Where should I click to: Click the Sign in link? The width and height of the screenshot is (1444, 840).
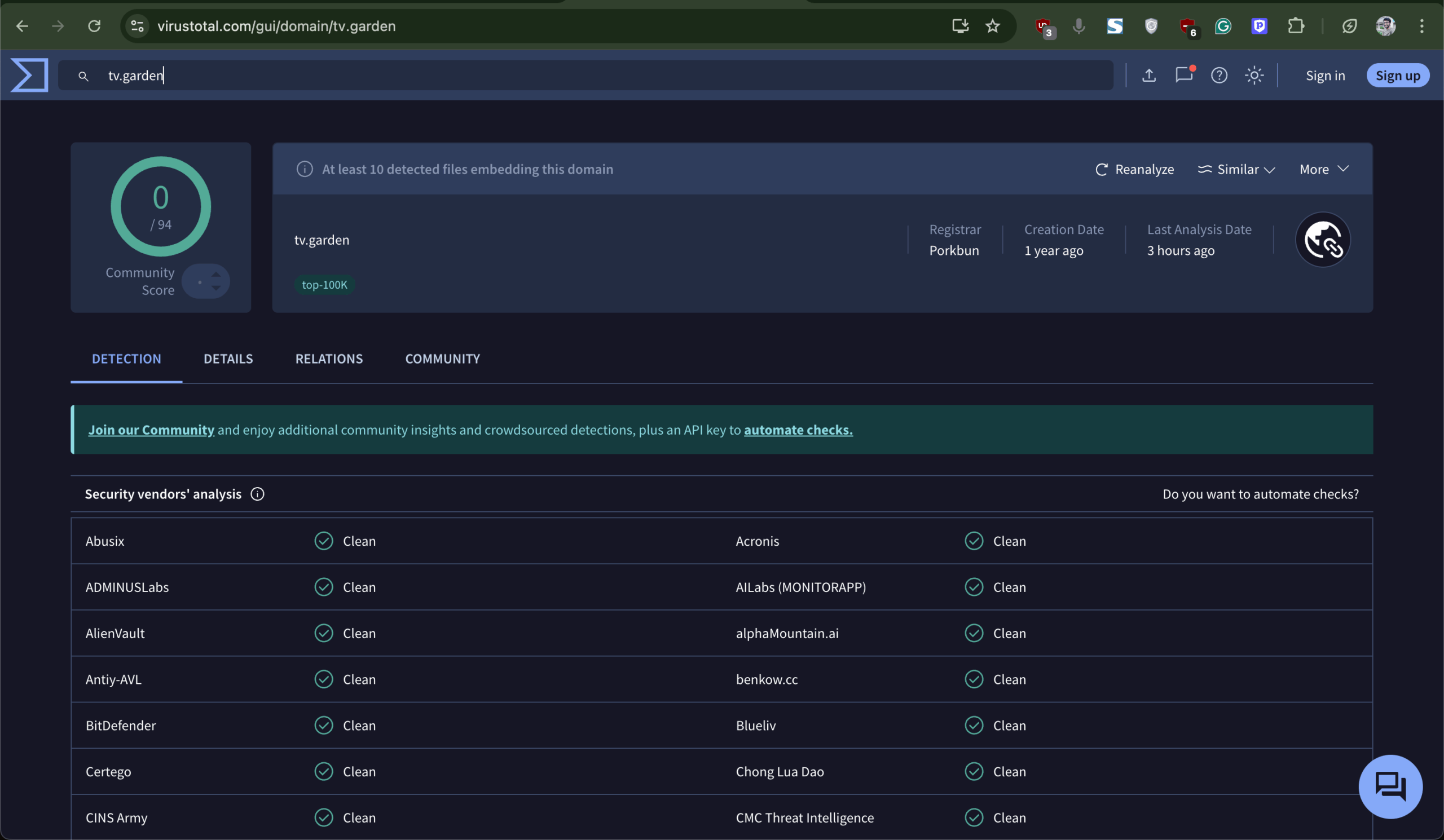1326,75
